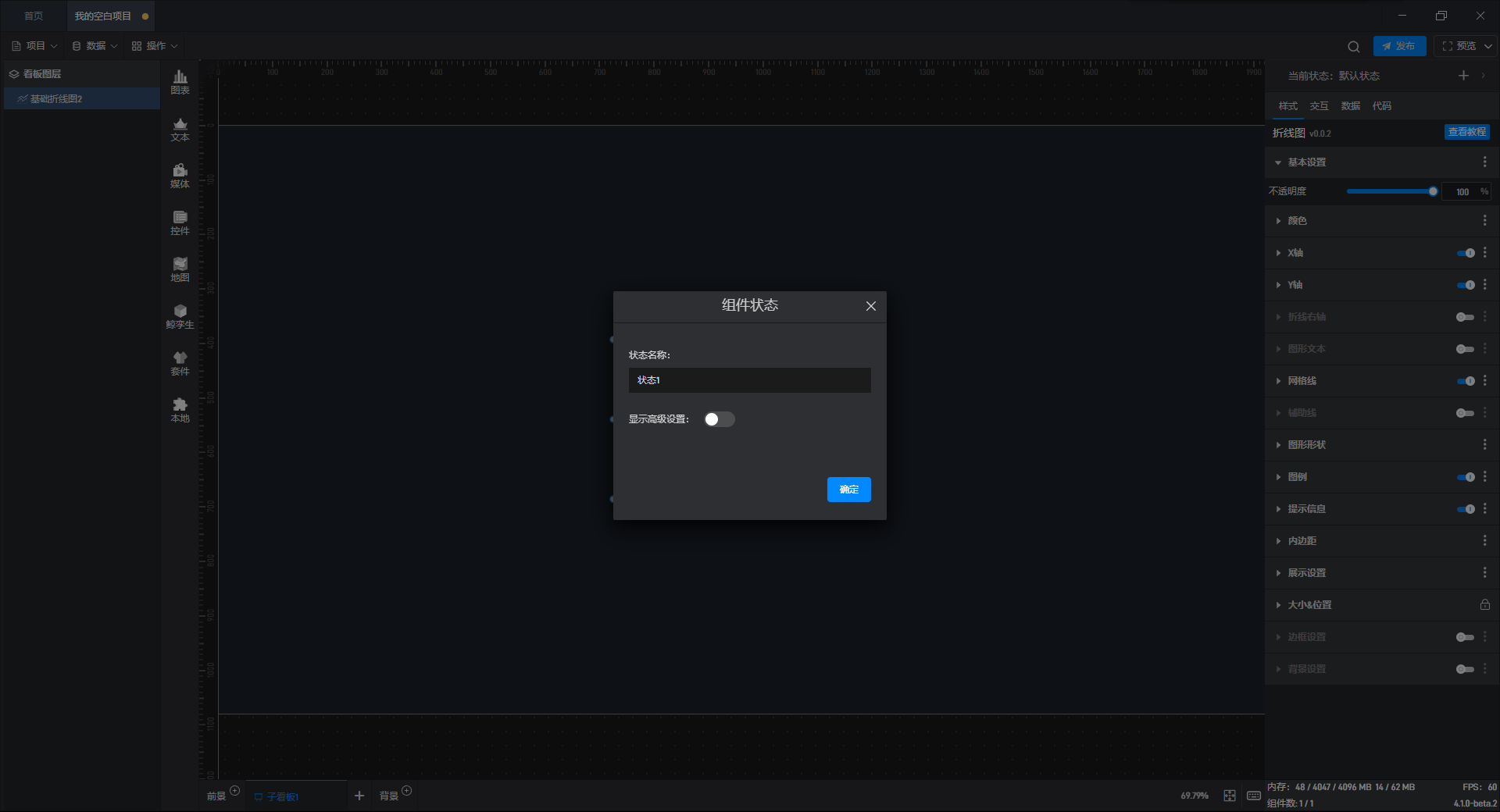The height and width of the screenshot is (812, 1500).
Task: Switch to the 交互 tab
Action: (1319, 105)
